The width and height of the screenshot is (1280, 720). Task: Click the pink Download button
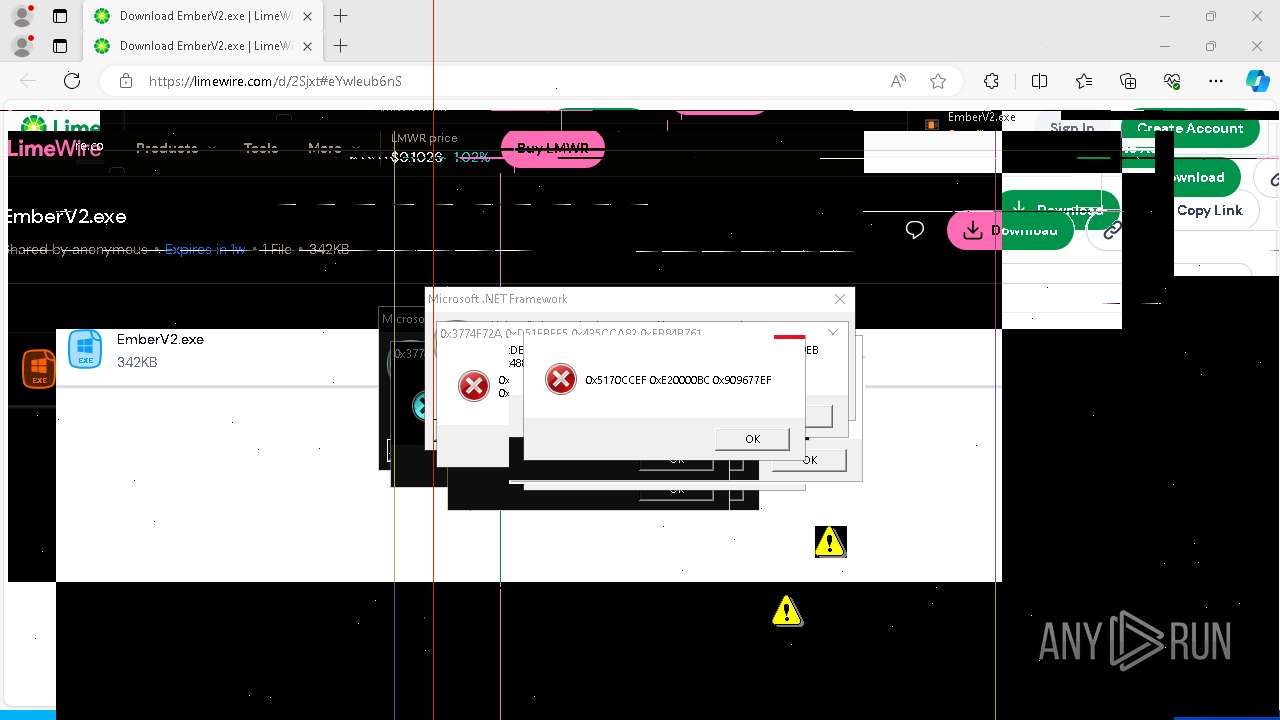[x=1010, y=231]
